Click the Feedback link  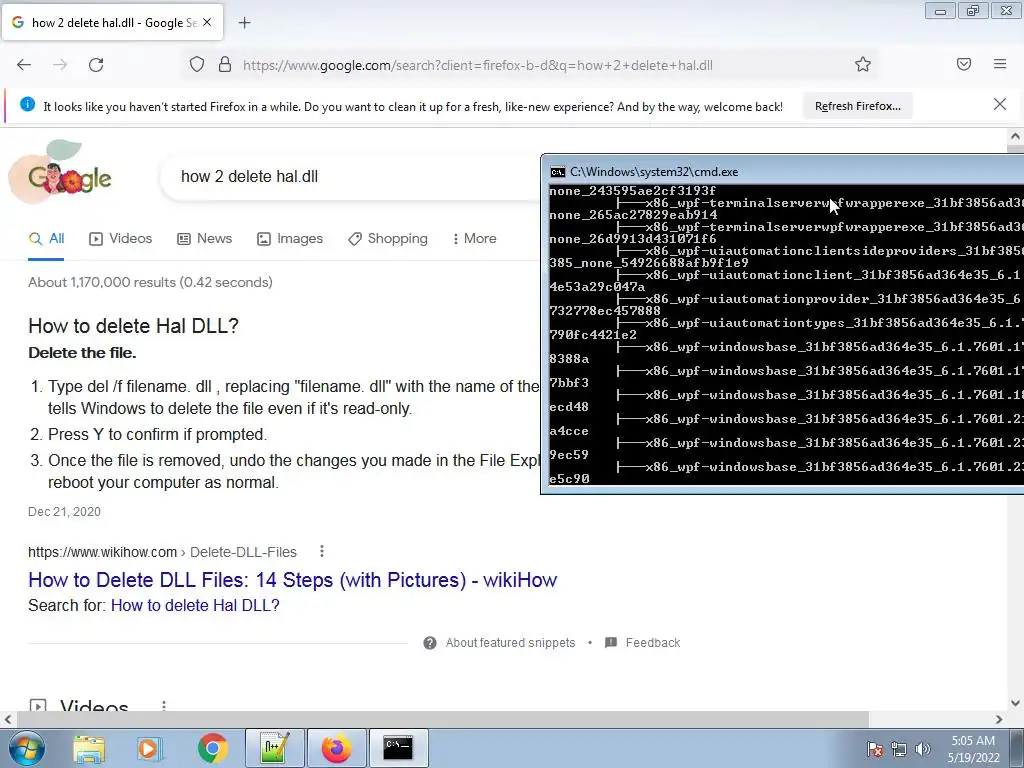coord(652,643)
